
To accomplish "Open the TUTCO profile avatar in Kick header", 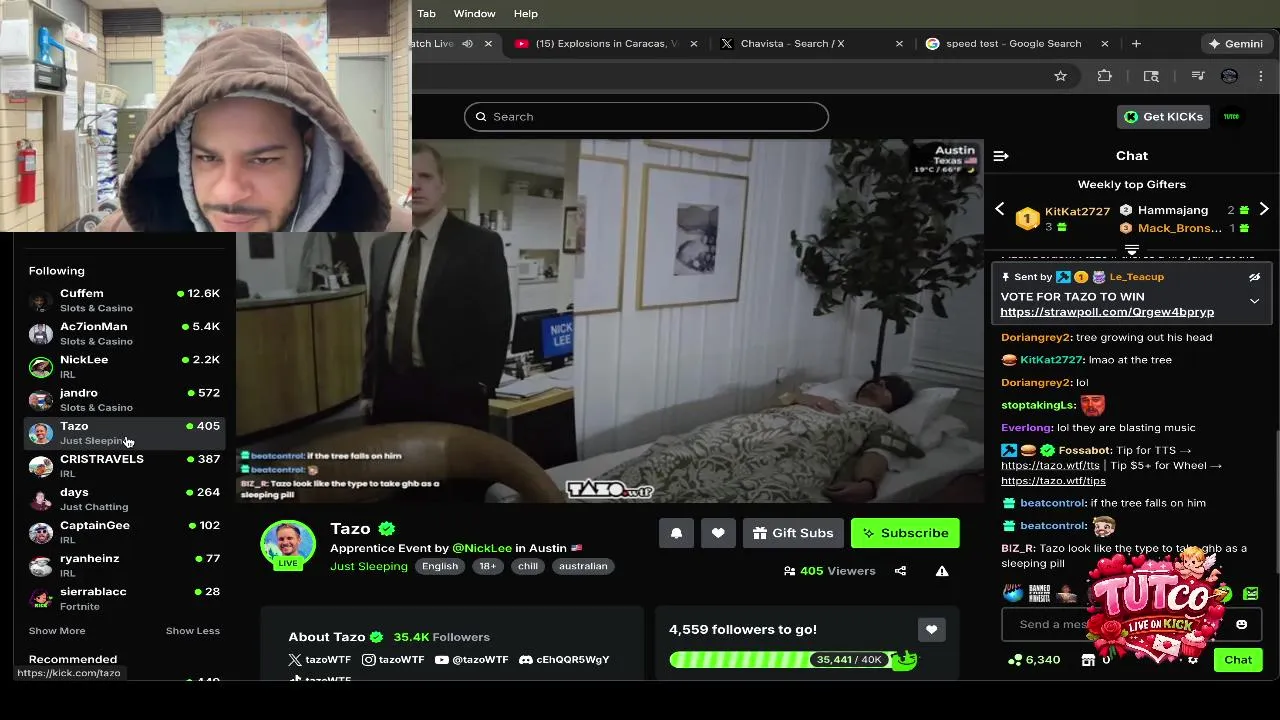I will coord(1232,117).
